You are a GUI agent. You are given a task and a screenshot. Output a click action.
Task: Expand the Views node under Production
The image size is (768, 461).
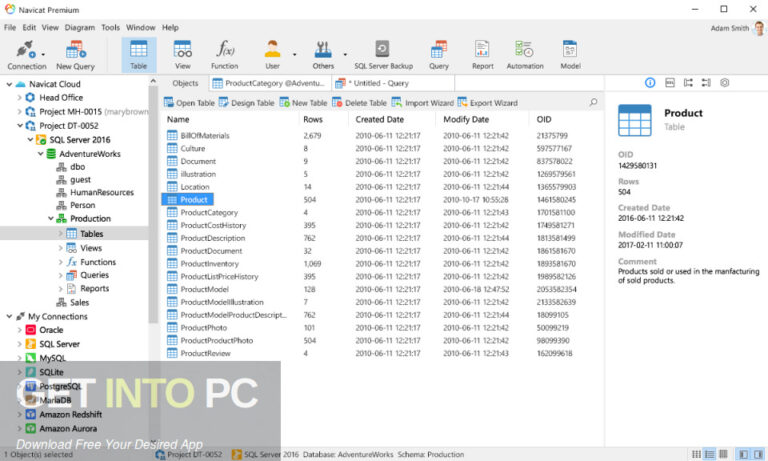61,248
